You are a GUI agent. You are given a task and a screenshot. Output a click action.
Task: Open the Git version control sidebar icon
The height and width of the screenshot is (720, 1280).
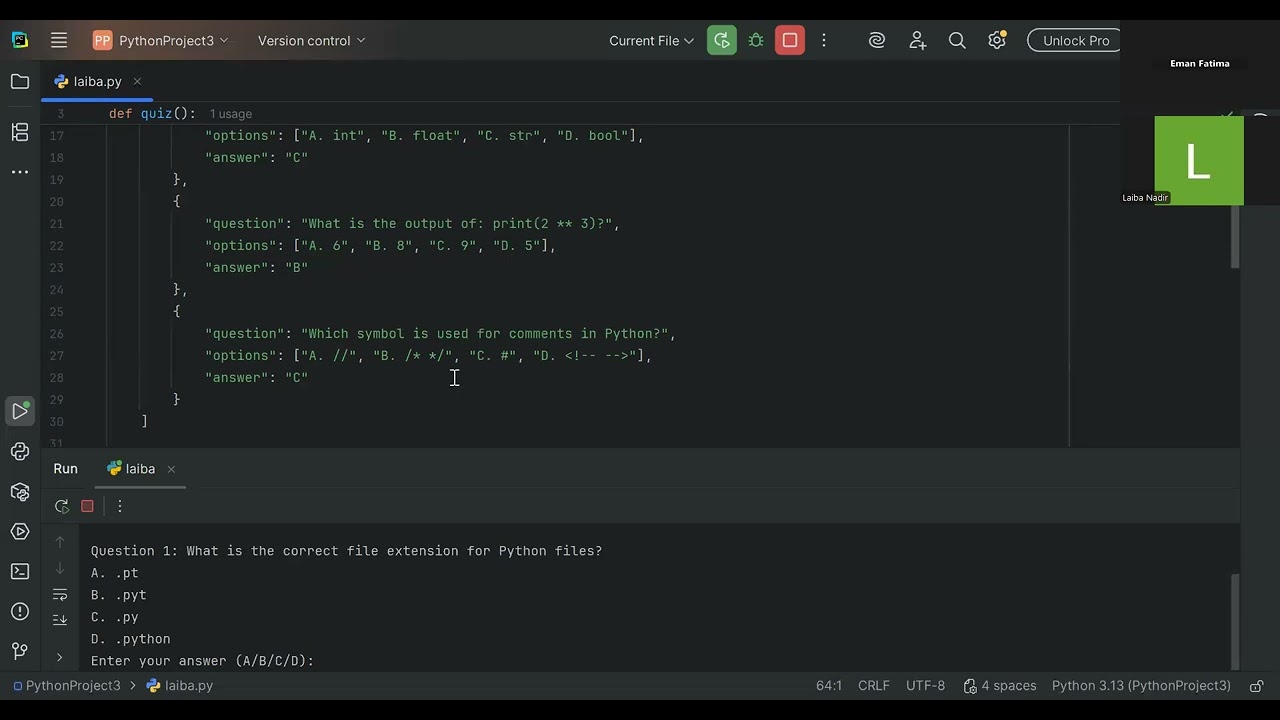pos(20,652)
